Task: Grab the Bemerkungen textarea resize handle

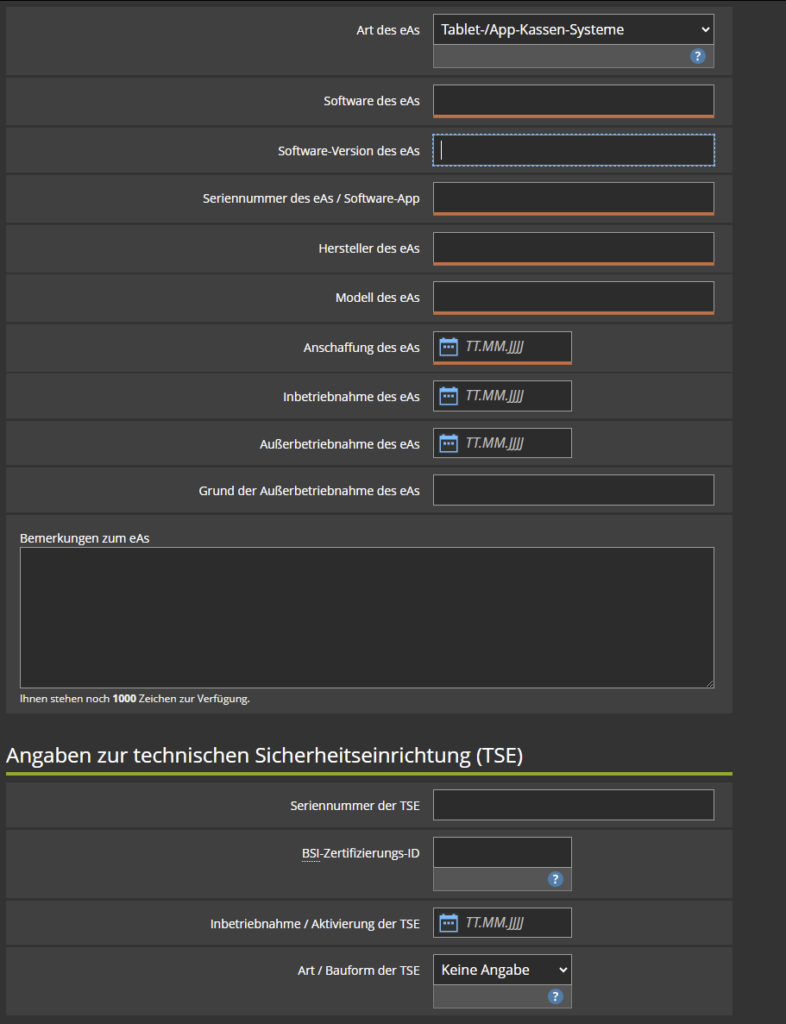Action: pos(709,683)
